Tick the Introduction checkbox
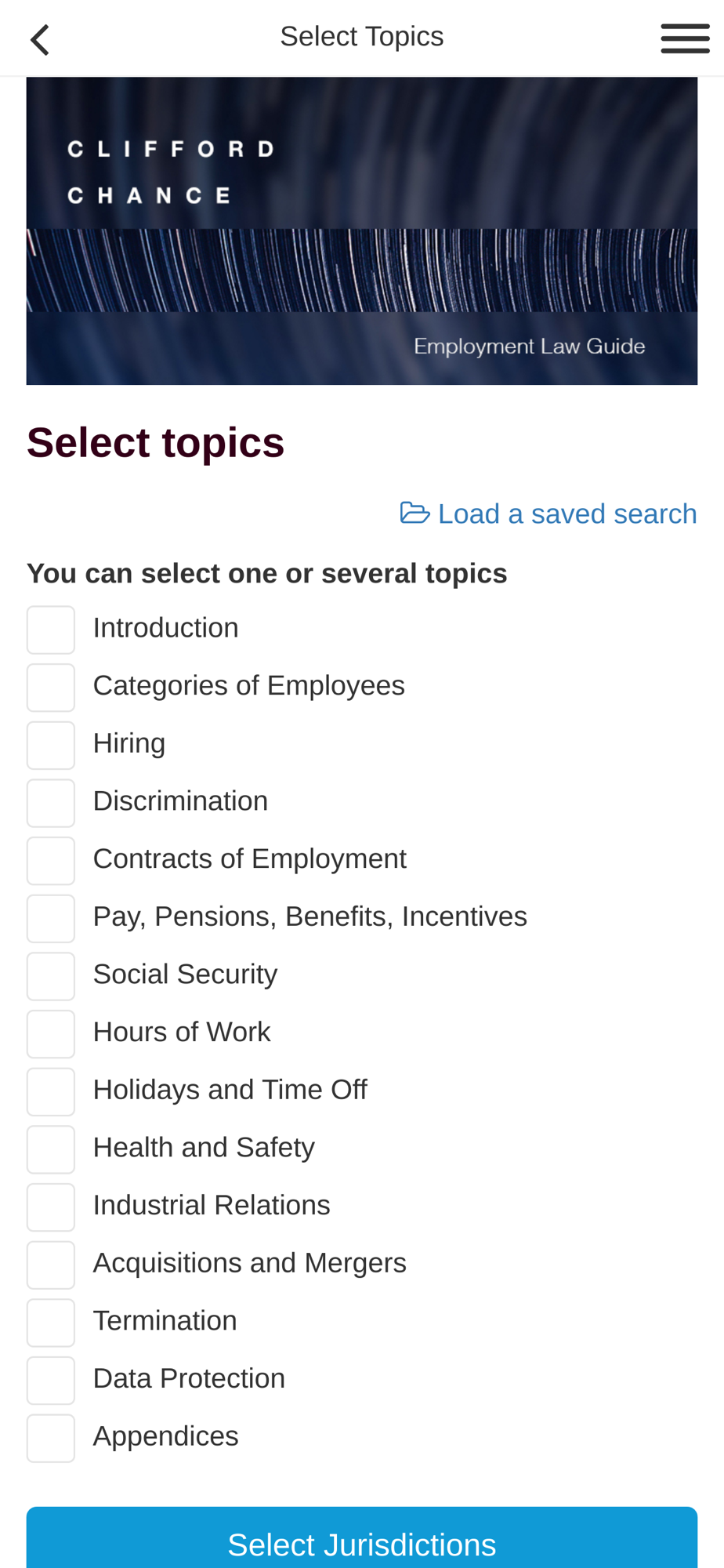The width and height of the screenshot is (724, 1568). 51,630
